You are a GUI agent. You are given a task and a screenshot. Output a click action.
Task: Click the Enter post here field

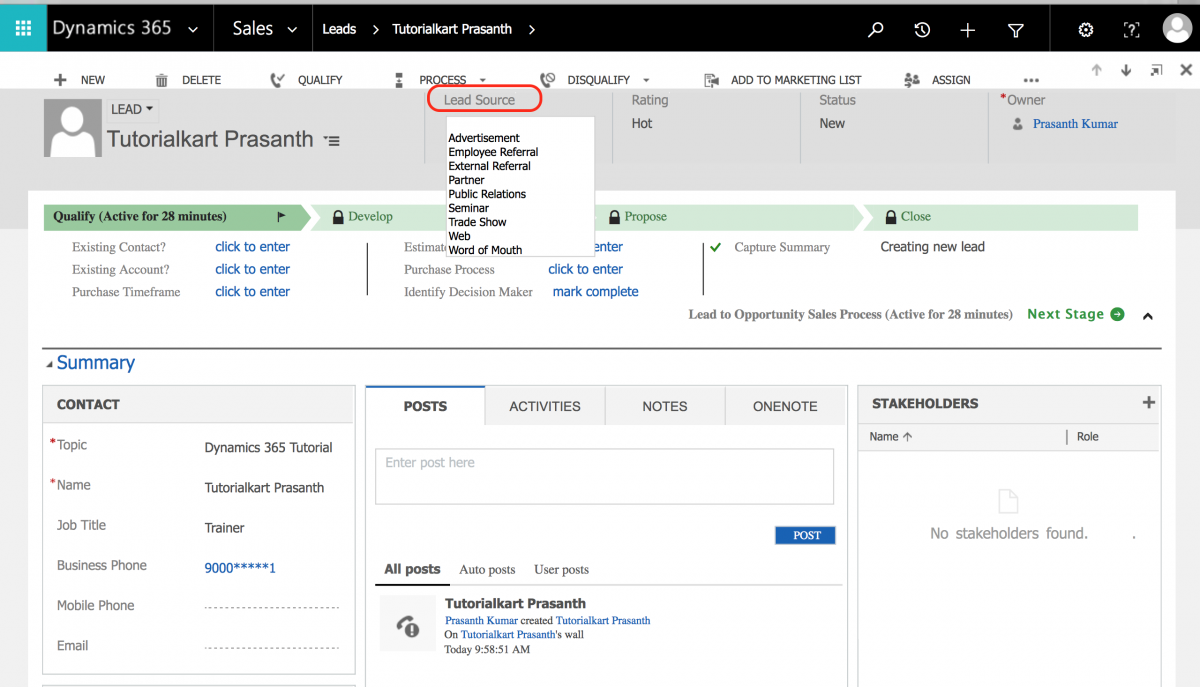[604, 476]
